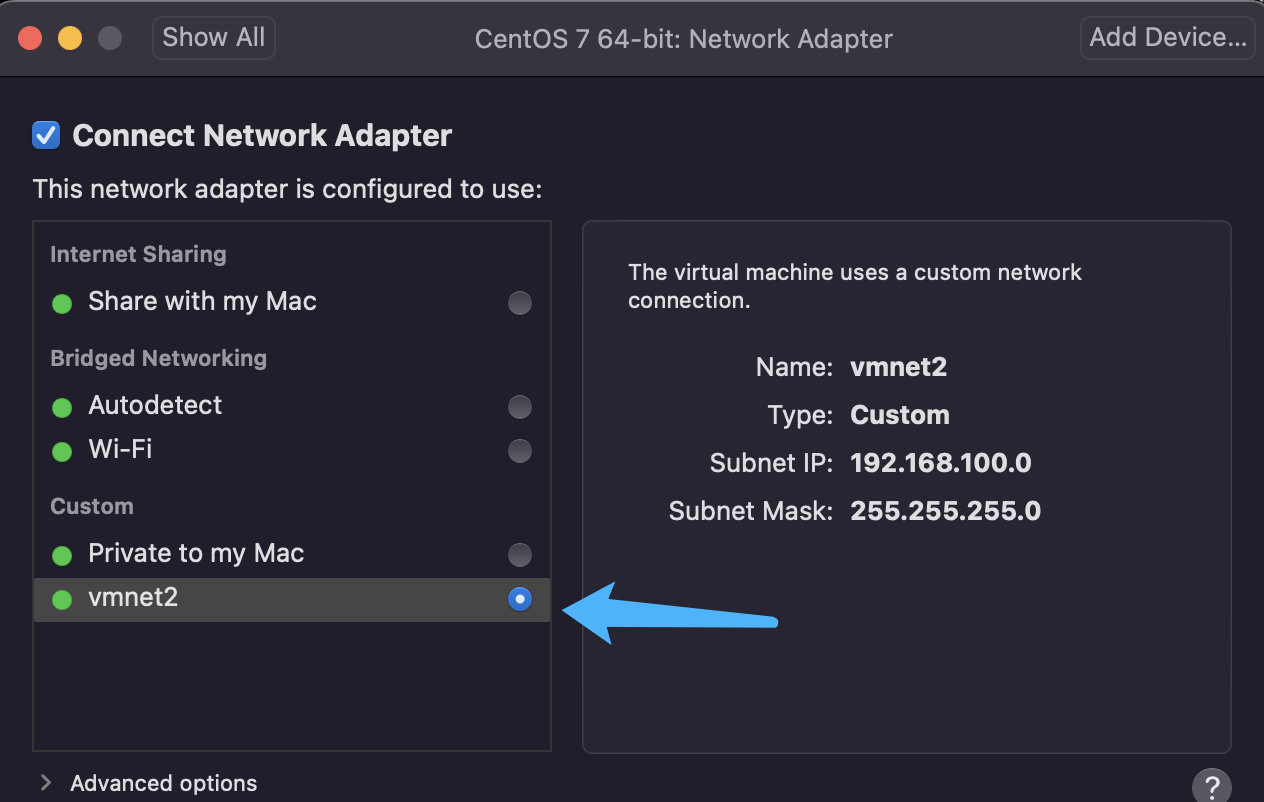Viewport: 1264px width, 802px height.
Task: Click green status dot beside Wi-Fi
Action: click(62, 451)
